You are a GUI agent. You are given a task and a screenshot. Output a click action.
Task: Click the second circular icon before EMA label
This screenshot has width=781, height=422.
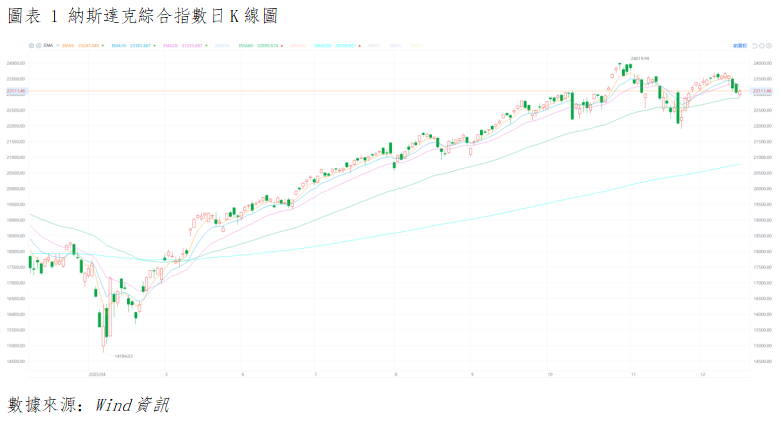[39, 45]
